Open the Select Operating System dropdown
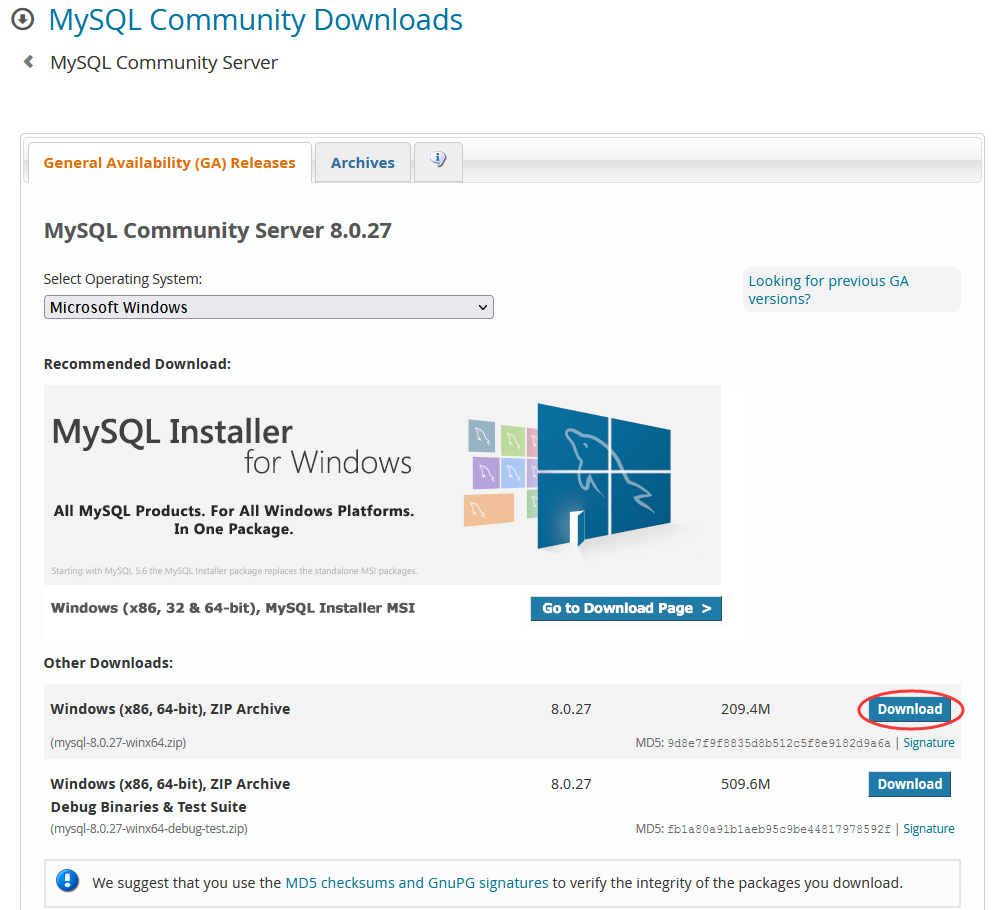992x910 pixels. pyautogui.click(x=268, y=307)
